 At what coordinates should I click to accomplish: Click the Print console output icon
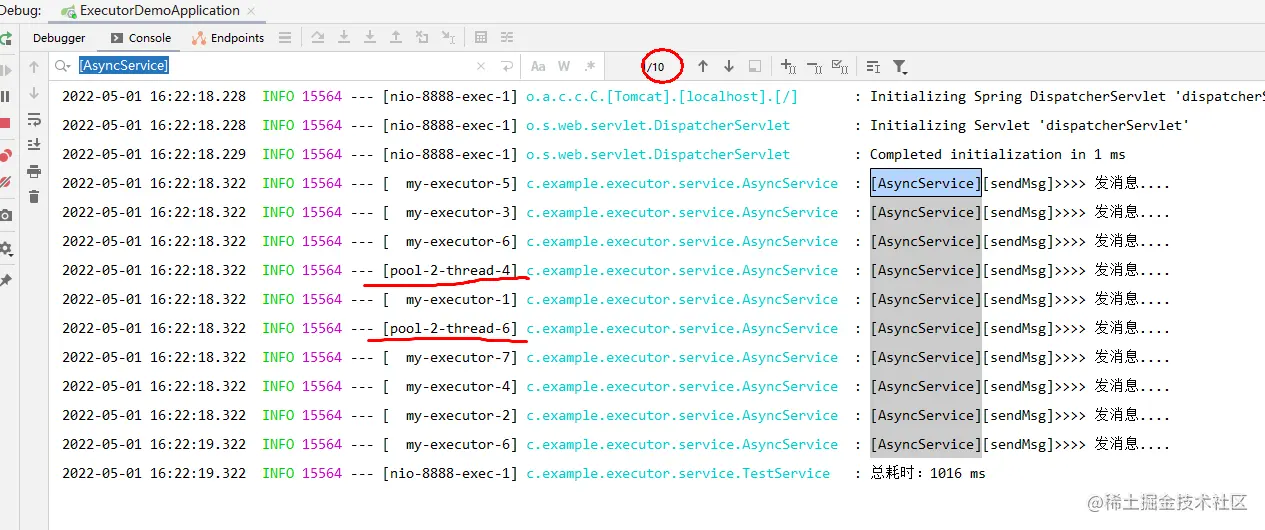tap(34, 171)
